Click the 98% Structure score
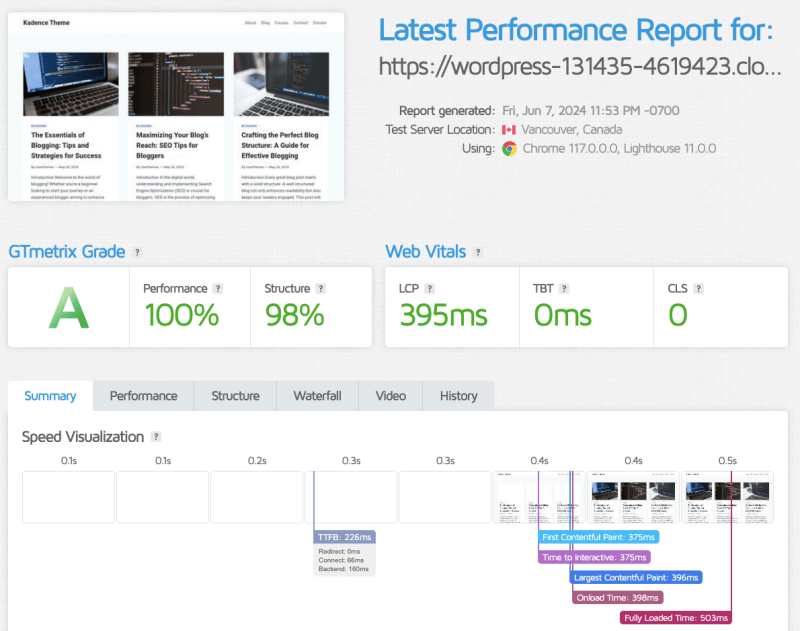 point(294,315)
